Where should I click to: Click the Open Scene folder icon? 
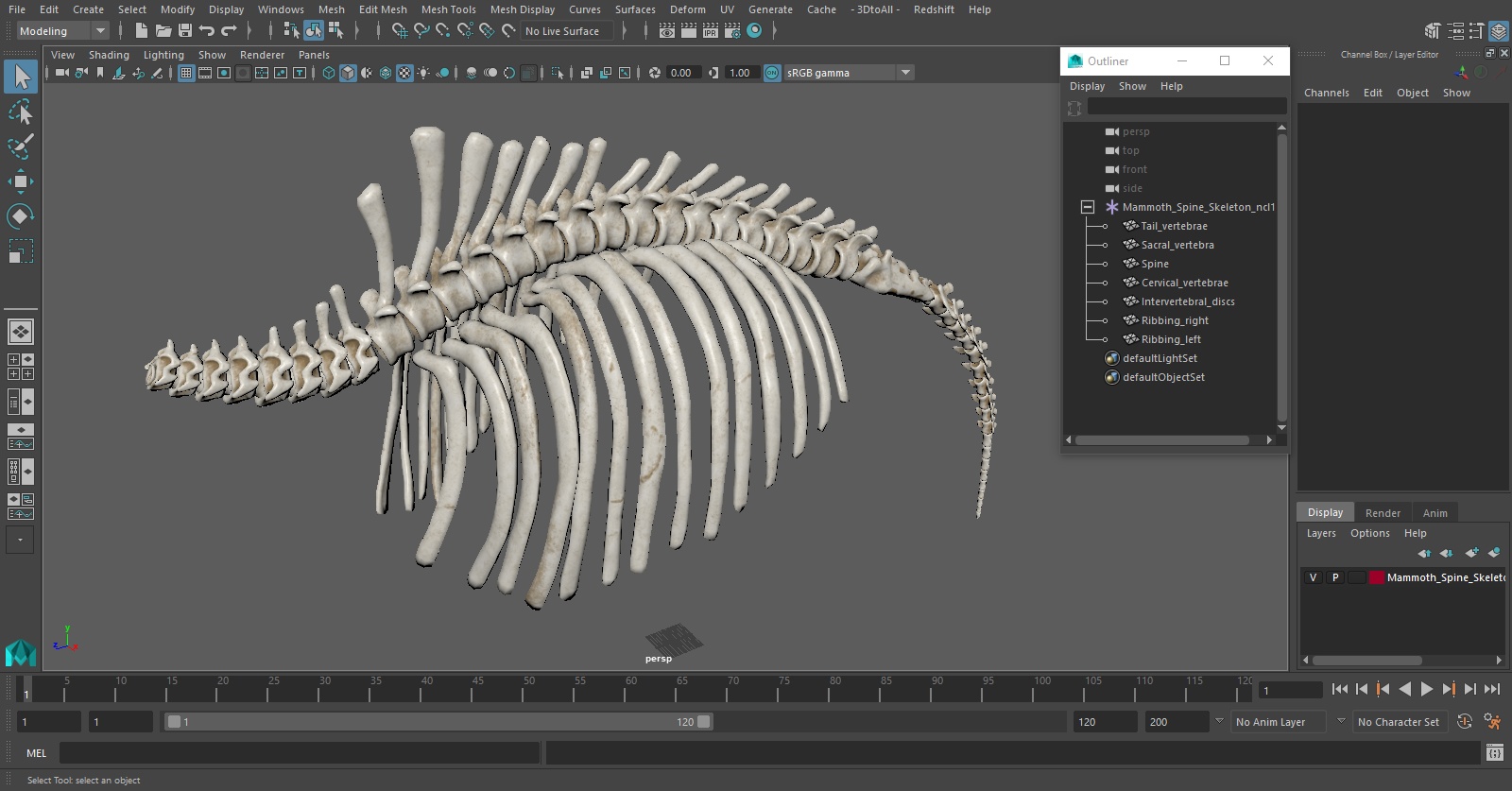pyautogui.click(x=163, y=31)
